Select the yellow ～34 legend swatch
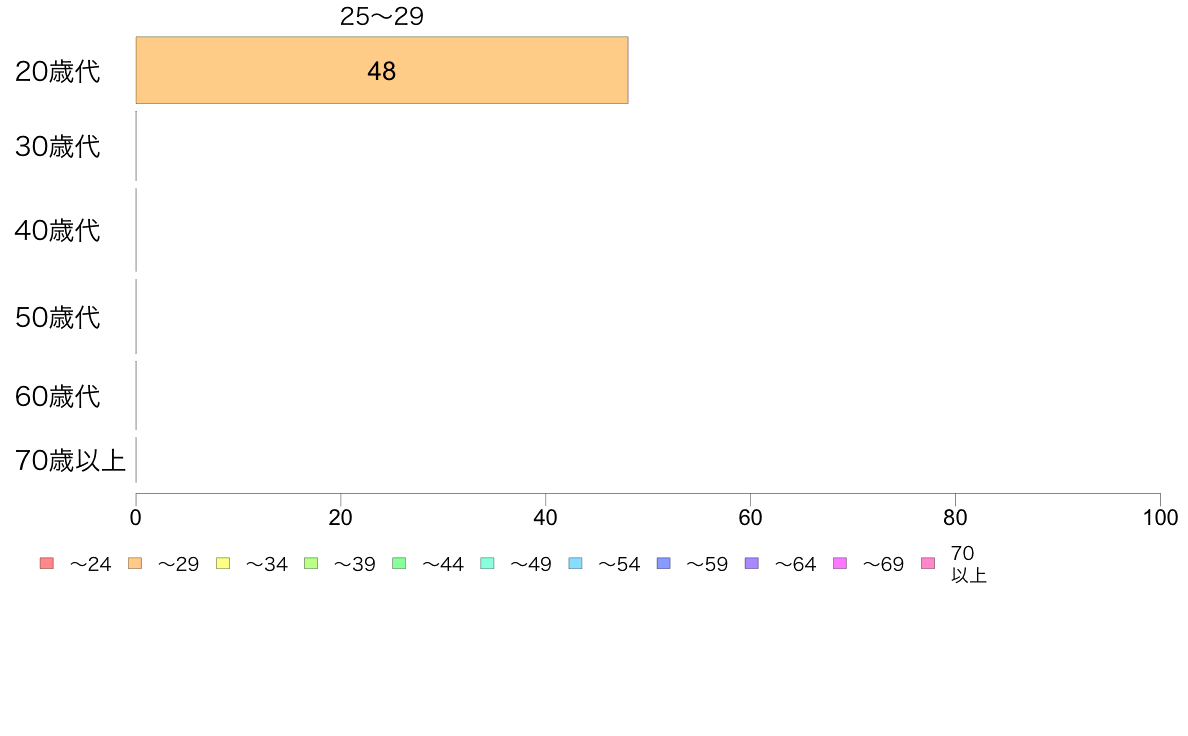The width and height of the screenshot is (1188, 736). 223,563
